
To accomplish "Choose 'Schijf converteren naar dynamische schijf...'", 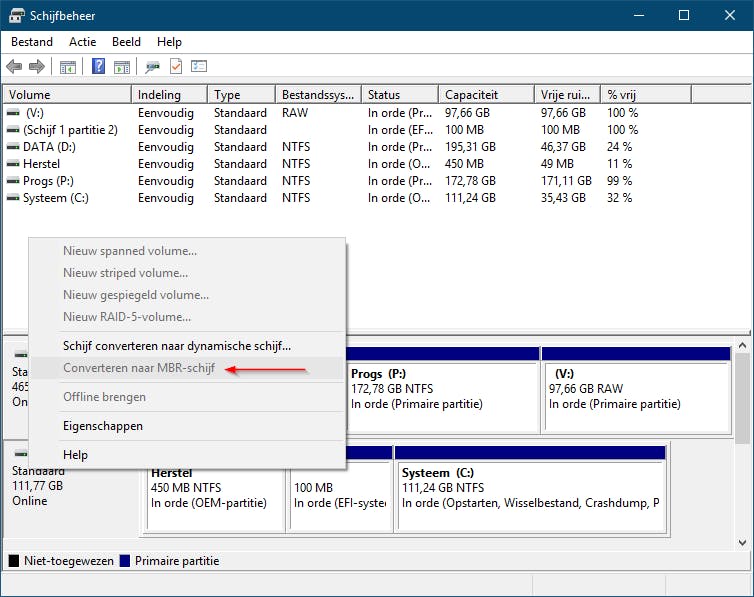I will (177, 346).
